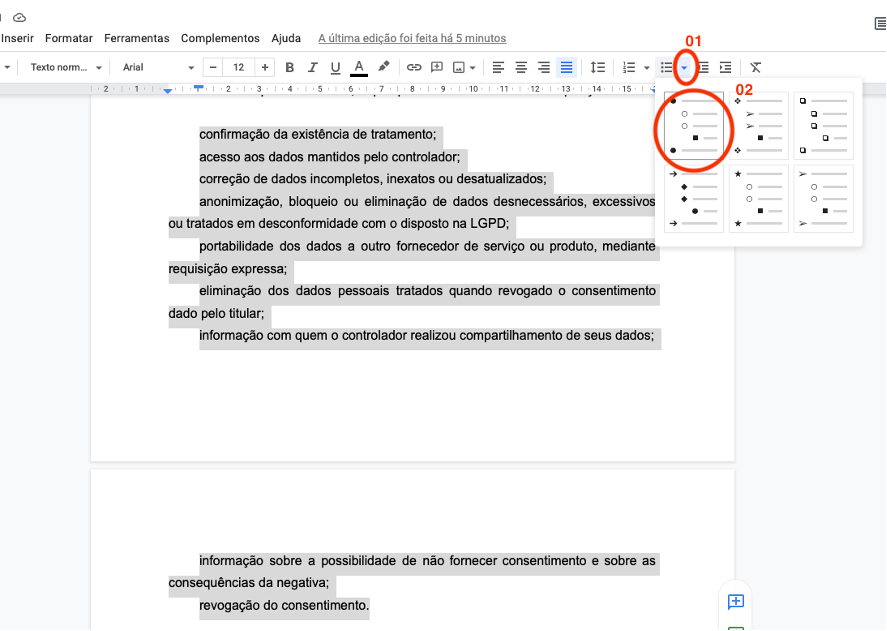Open the Ferramentas menu

pyautogui.click(x=136, y=38)
